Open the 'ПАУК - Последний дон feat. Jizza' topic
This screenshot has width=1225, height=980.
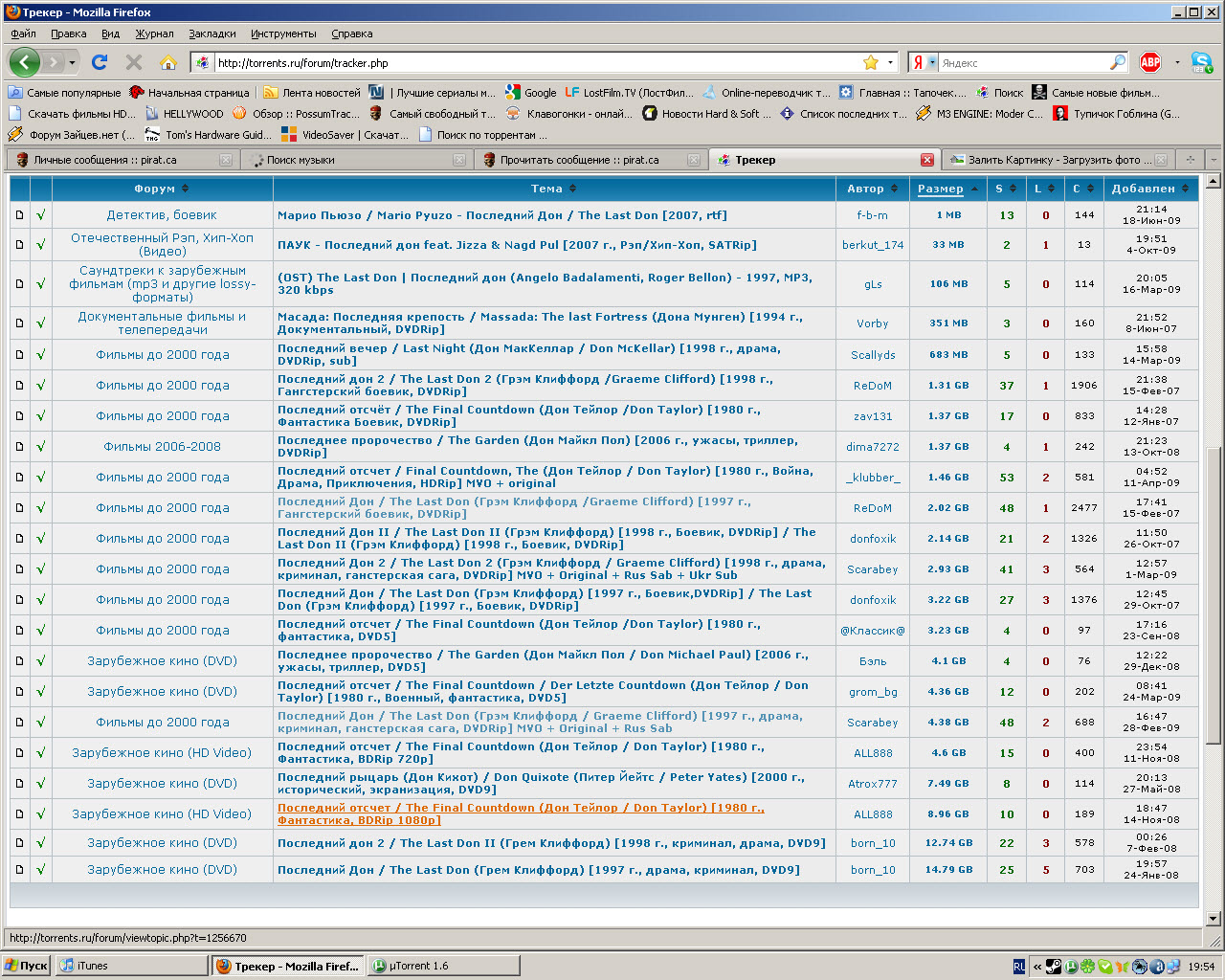pyautogui.click(x=517, y=244)
